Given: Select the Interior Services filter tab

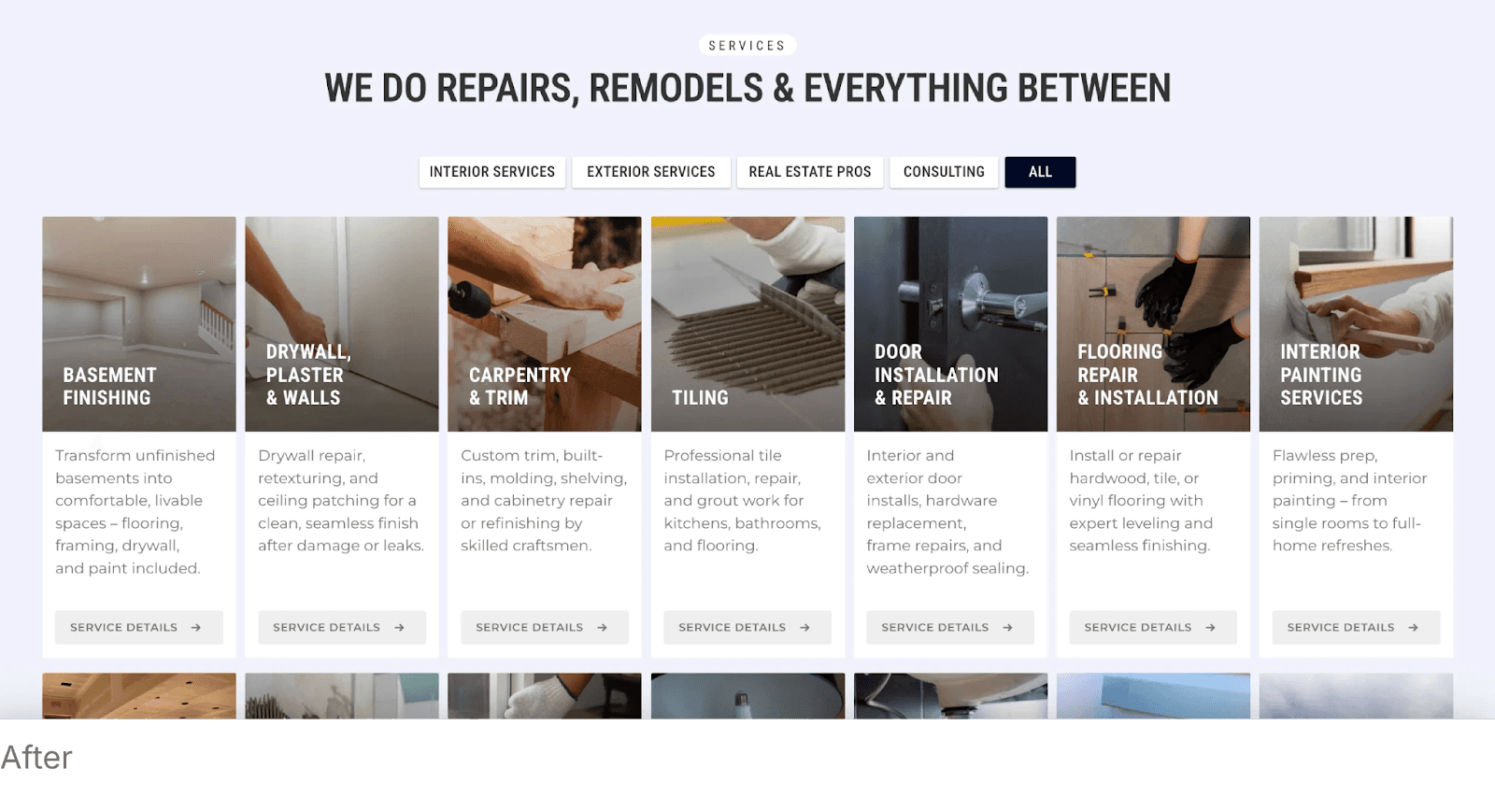Looking at the screenshot, I should coord(492,172).
